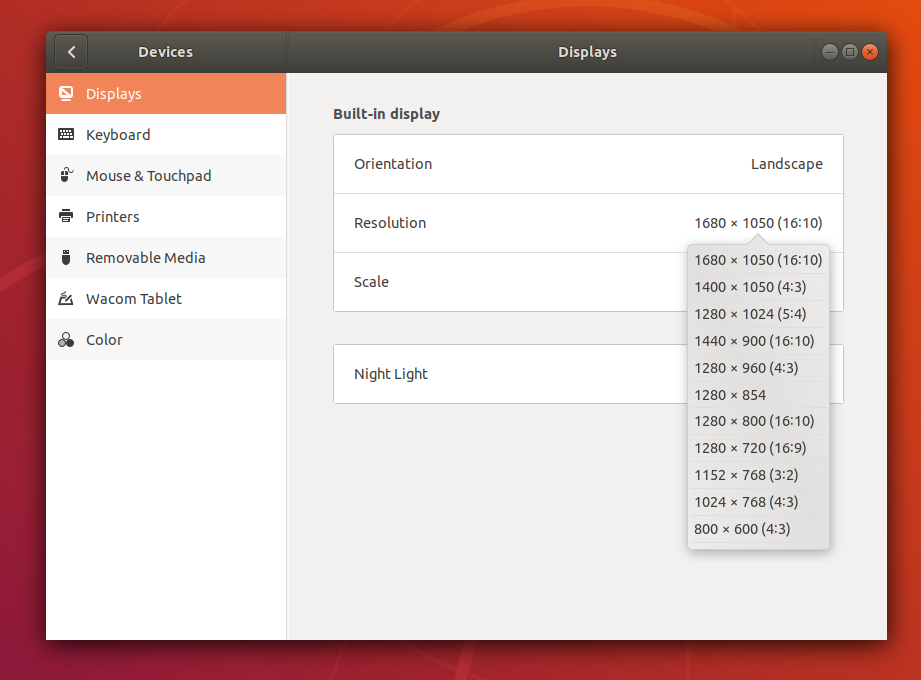921x680 pixels.
Task: Select 1152 × 768 (3:2) resolution
Action: (758, 475)
